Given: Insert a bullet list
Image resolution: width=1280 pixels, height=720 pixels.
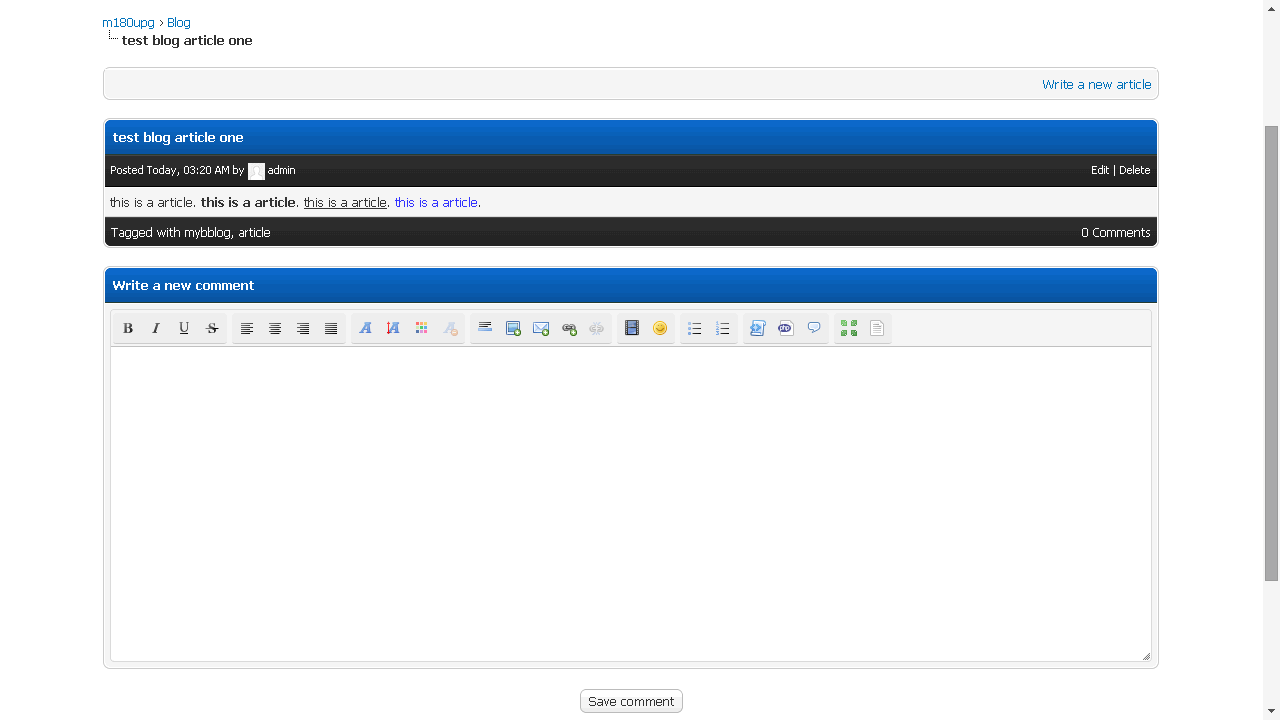Looking at the screenshot, I should click(x=695, y=328).
